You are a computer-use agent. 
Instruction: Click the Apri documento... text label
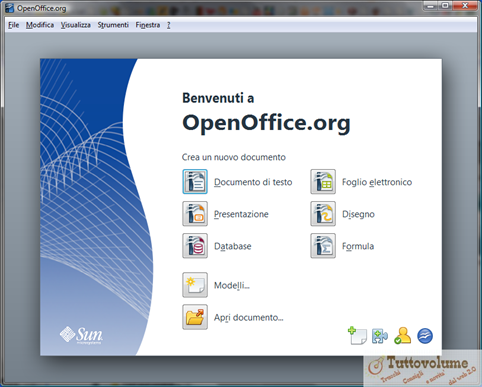click(x=249, y=317)
